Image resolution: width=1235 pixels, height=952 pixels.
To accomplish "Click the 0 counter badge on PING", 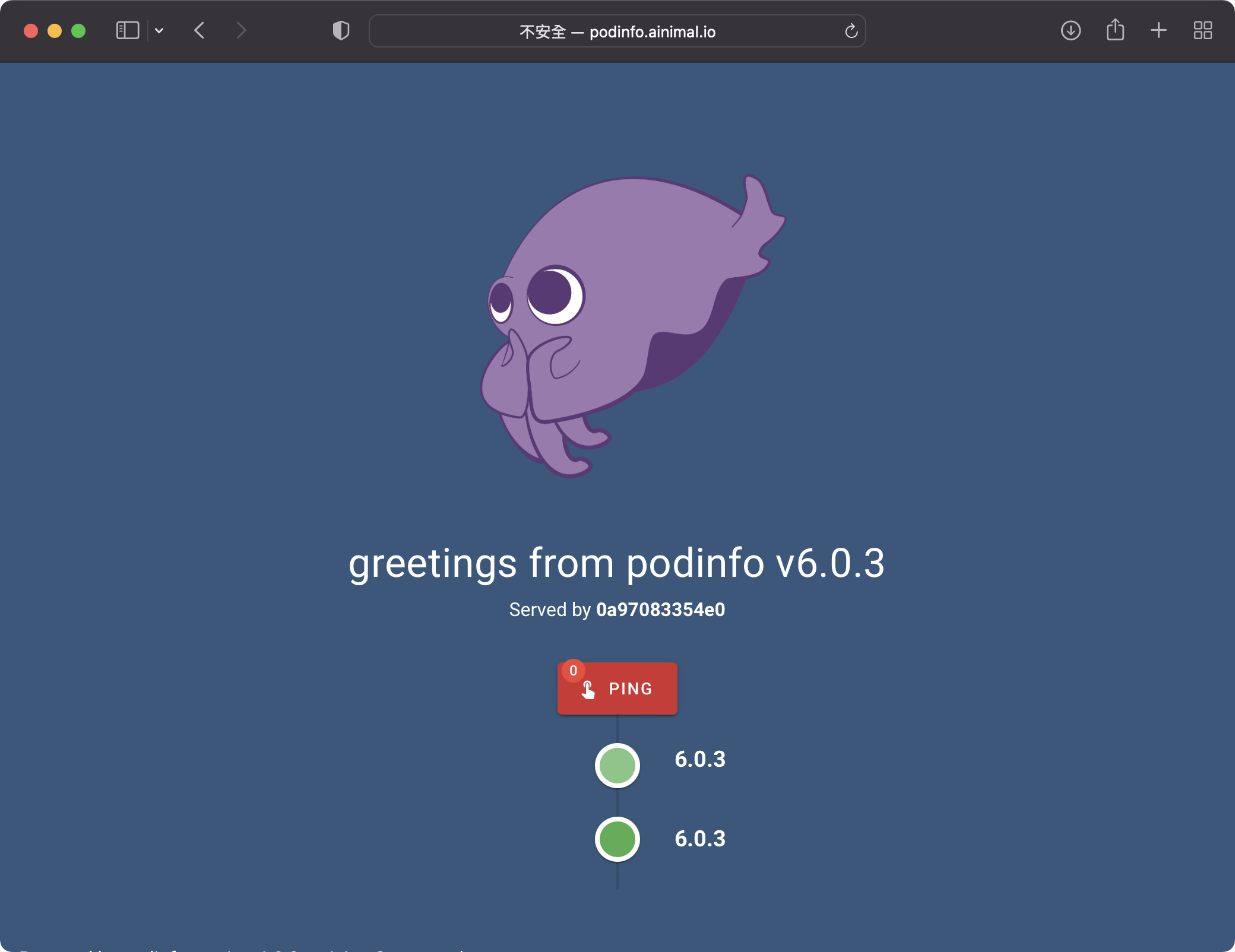I will [x=573, y=671].
